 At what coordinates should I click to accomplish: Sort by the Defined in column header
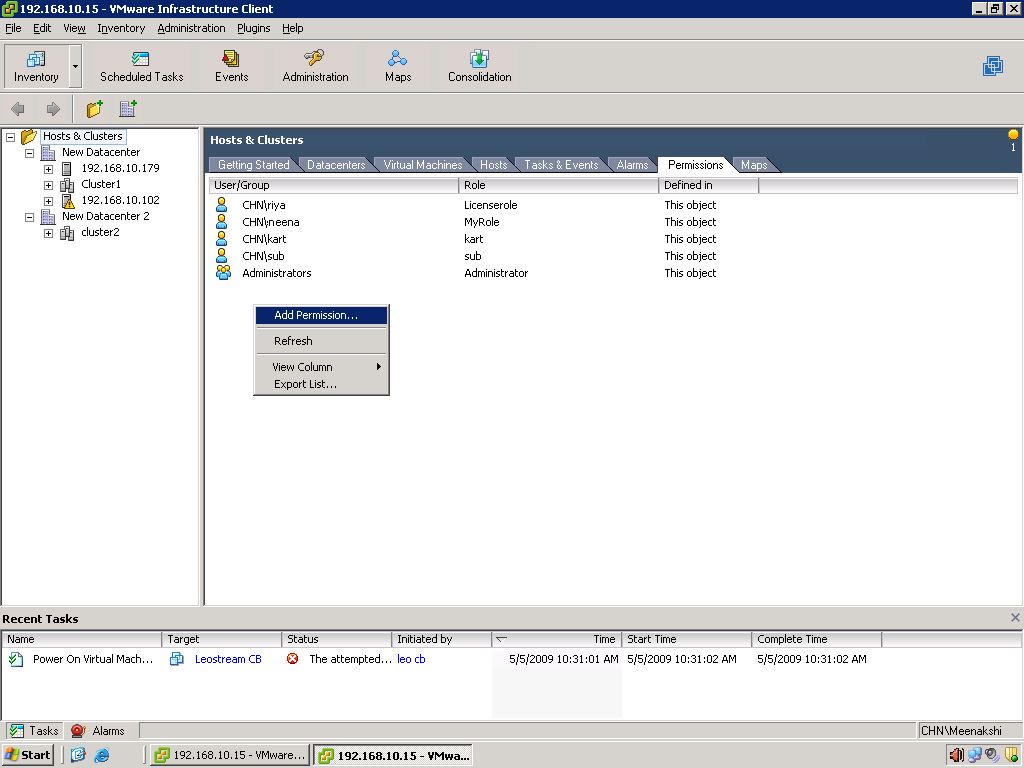709,185
